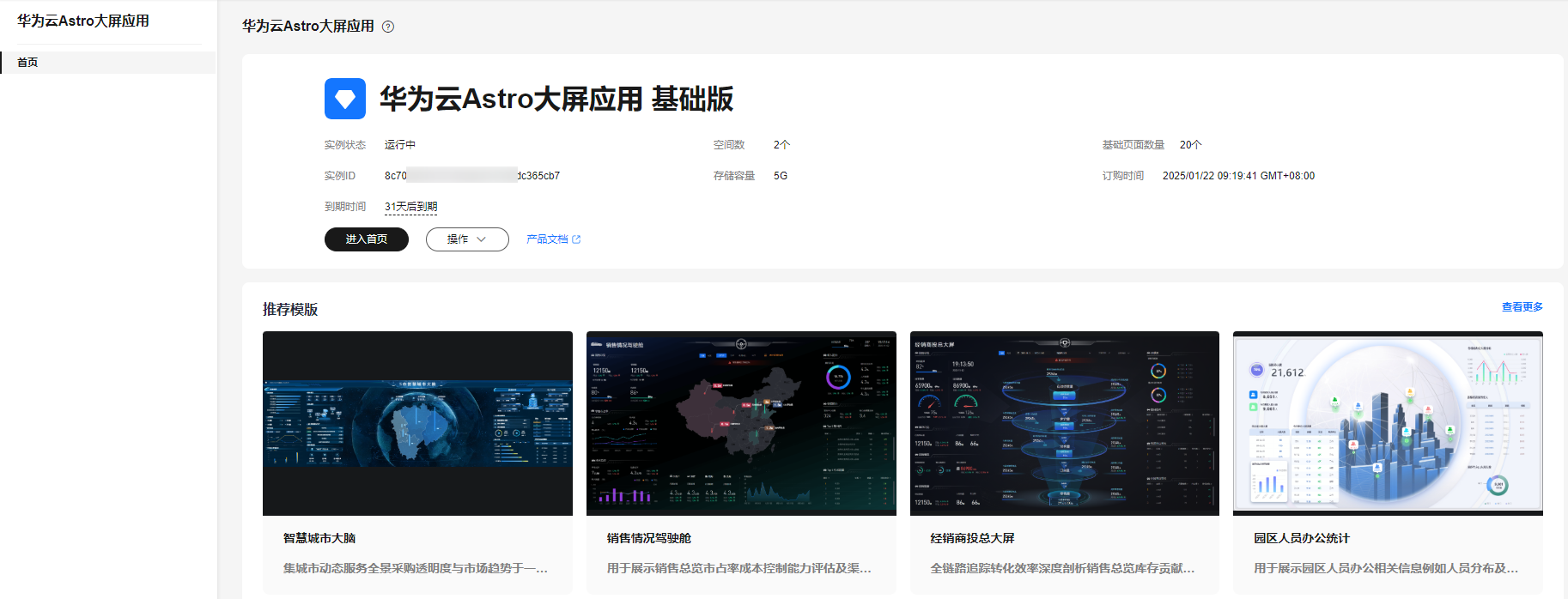Open the 产品文档 link
This screenshot has width=1568, height=599.
547,239
